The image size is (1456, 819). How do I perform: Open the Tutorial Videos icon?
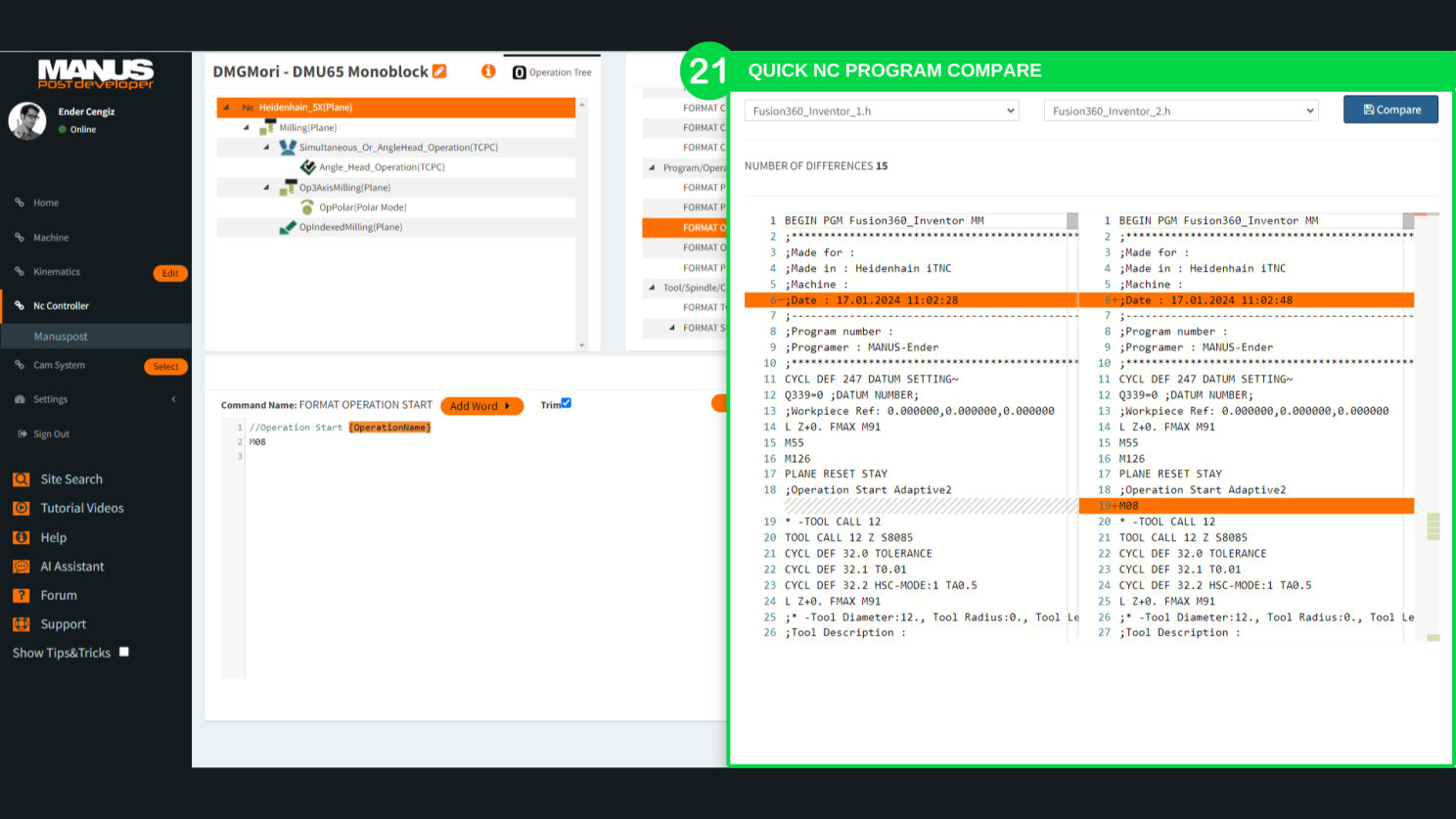tap(21, 508)
